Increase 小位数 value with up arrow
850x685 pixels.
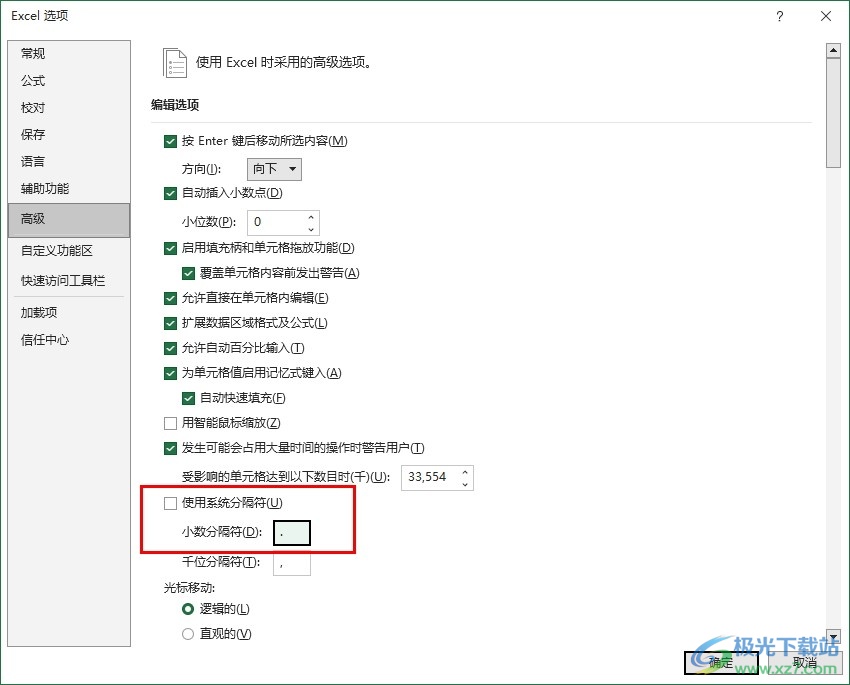point(311,217)
